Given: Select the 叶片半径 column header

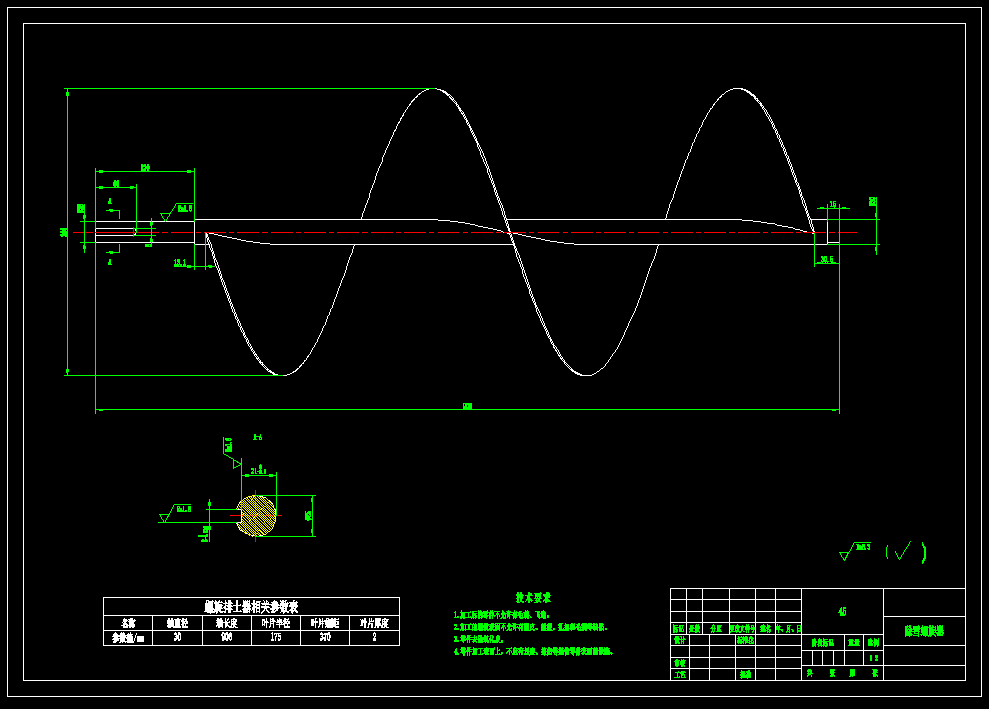Looking at the screenshot, I should [276, 623].
